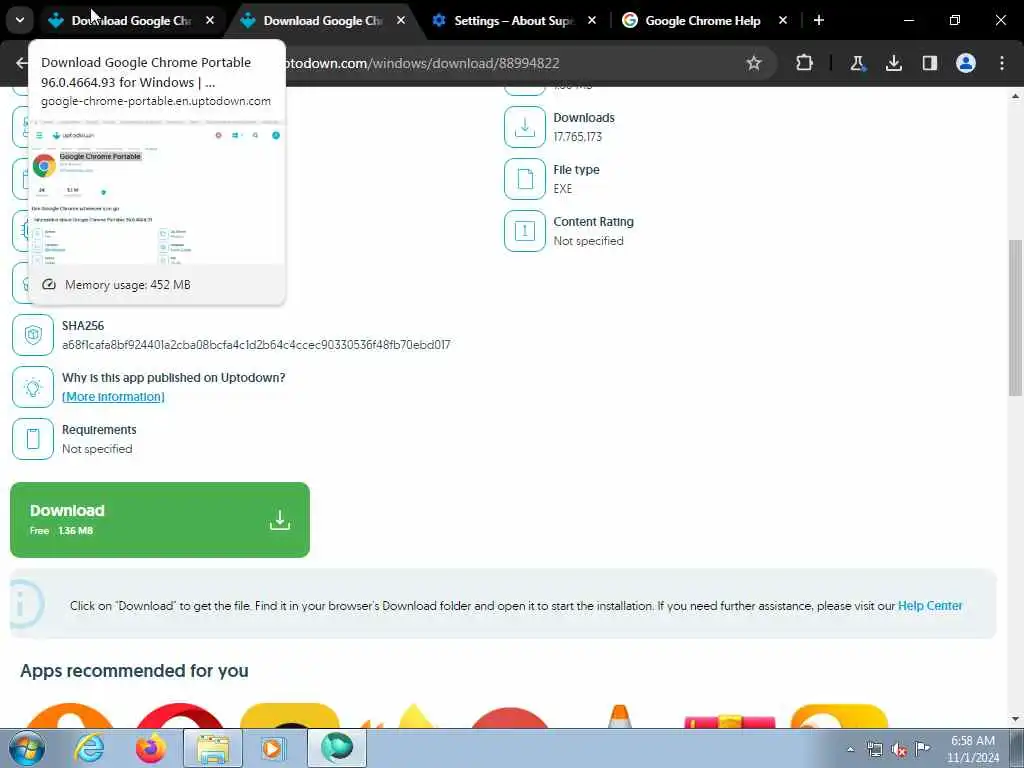Screen dimensions: 1024x768
Task: Click the page preview thumbnail in tab hover card
Action: pyautogui.click(x=157, y=192)
